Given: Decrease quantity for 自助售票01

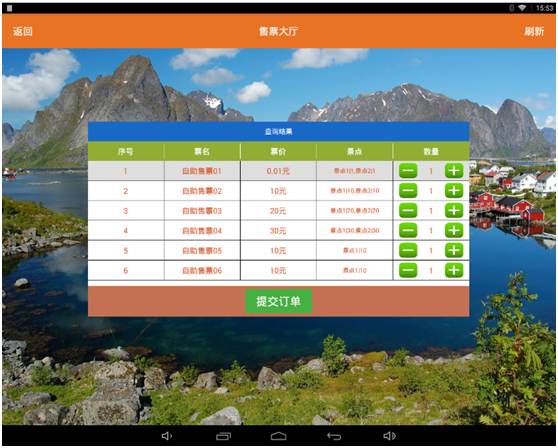Looking at the screenshot, I should (x=408, y=171).
